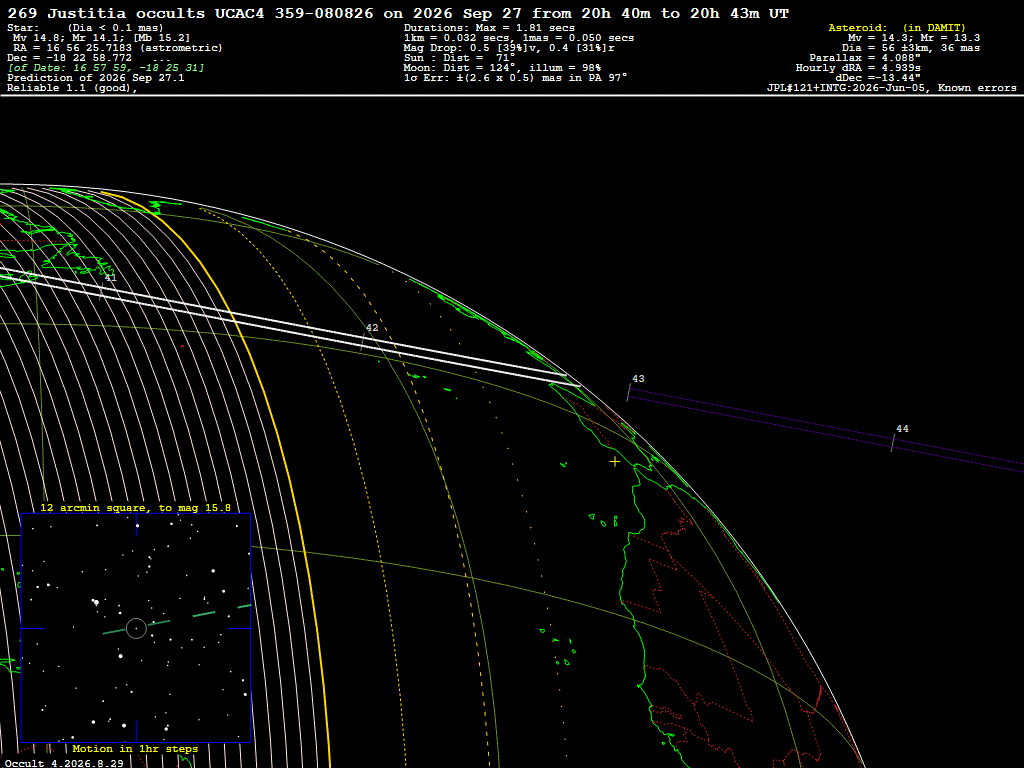Viewport: 1024px width, 768px height.
Task: Click the 'Motion in 1hr steps' caption
Action: click(x=135, y=748)
